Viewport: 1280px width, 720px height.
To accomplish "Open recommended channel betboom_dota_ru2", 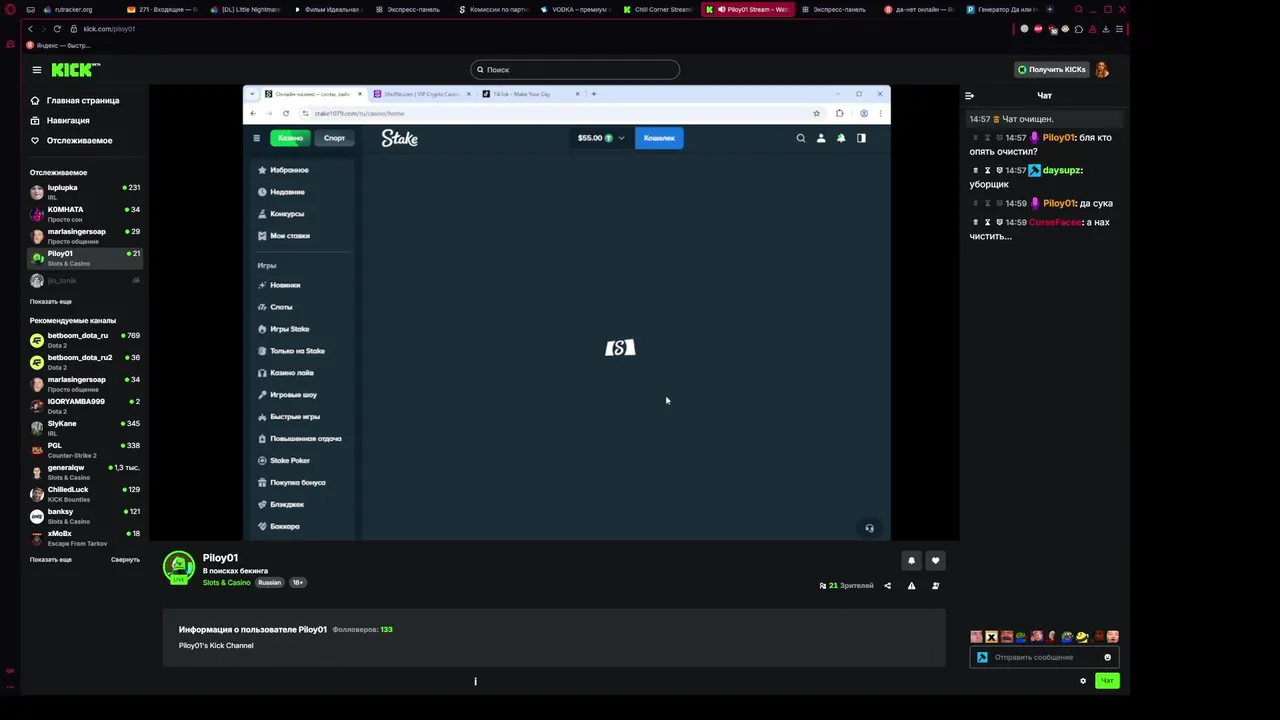I will [x=85, y=362].
